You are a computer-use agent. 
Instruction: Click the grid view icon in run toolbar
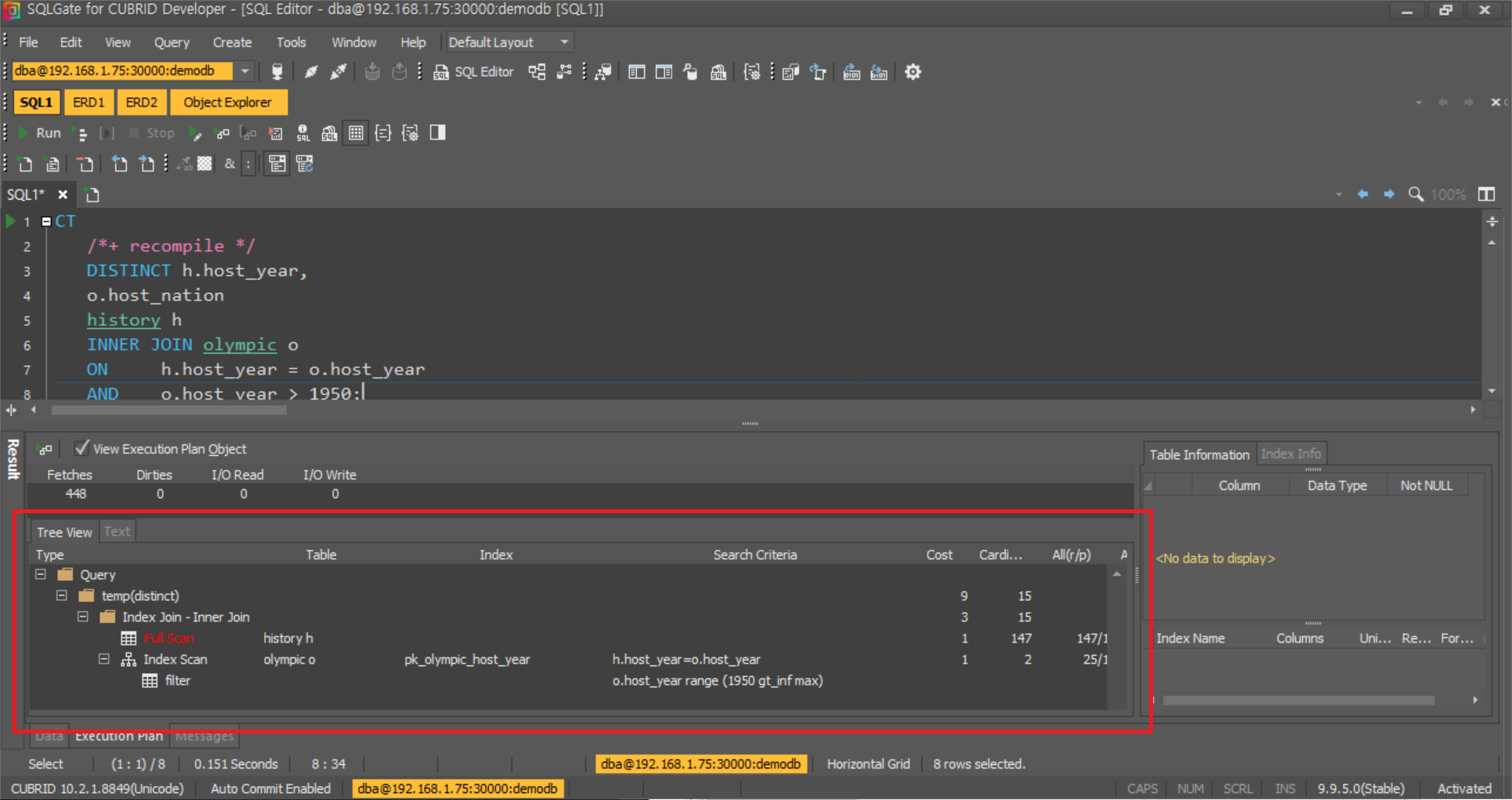(356, 133)
